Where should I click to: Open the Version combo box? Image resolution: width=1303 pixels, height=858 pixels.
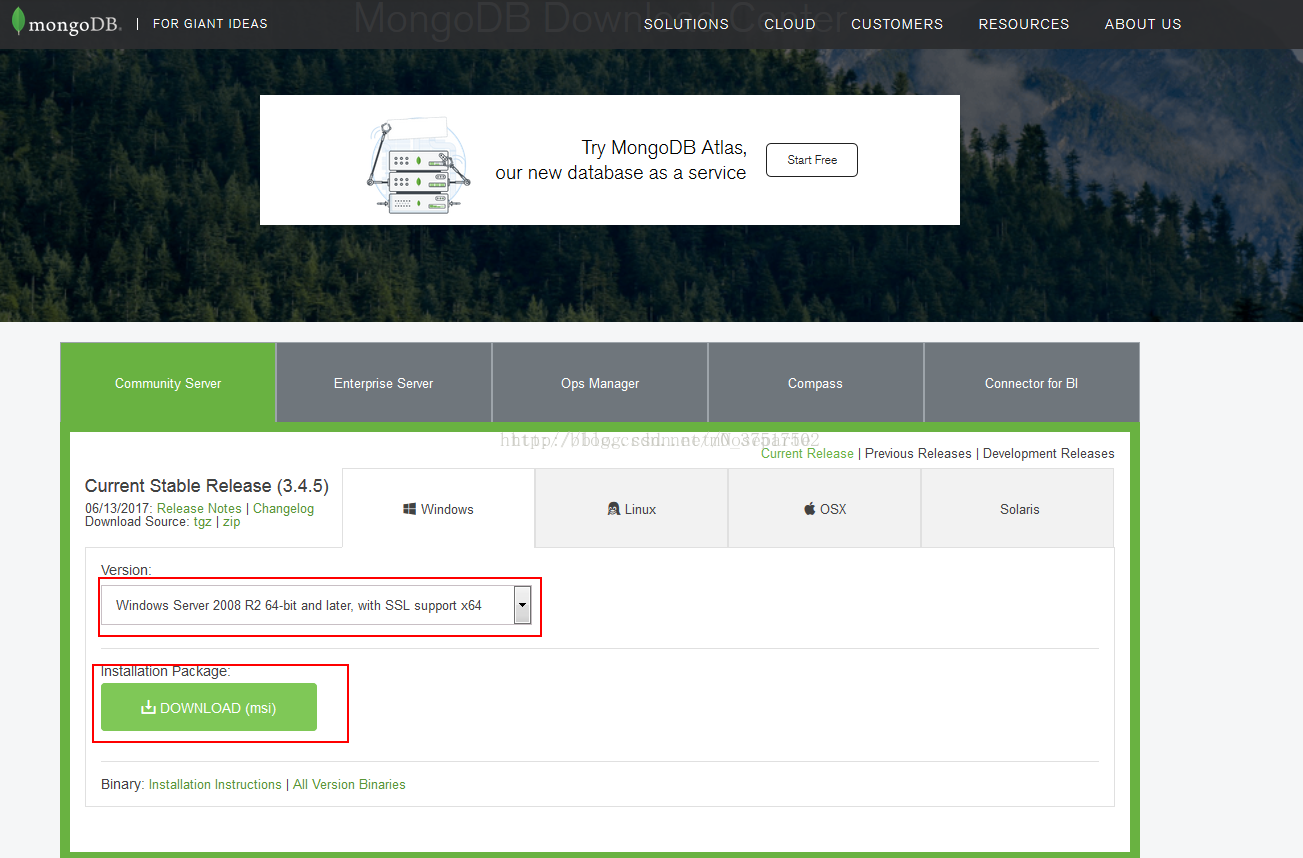(x=316, y=605)
